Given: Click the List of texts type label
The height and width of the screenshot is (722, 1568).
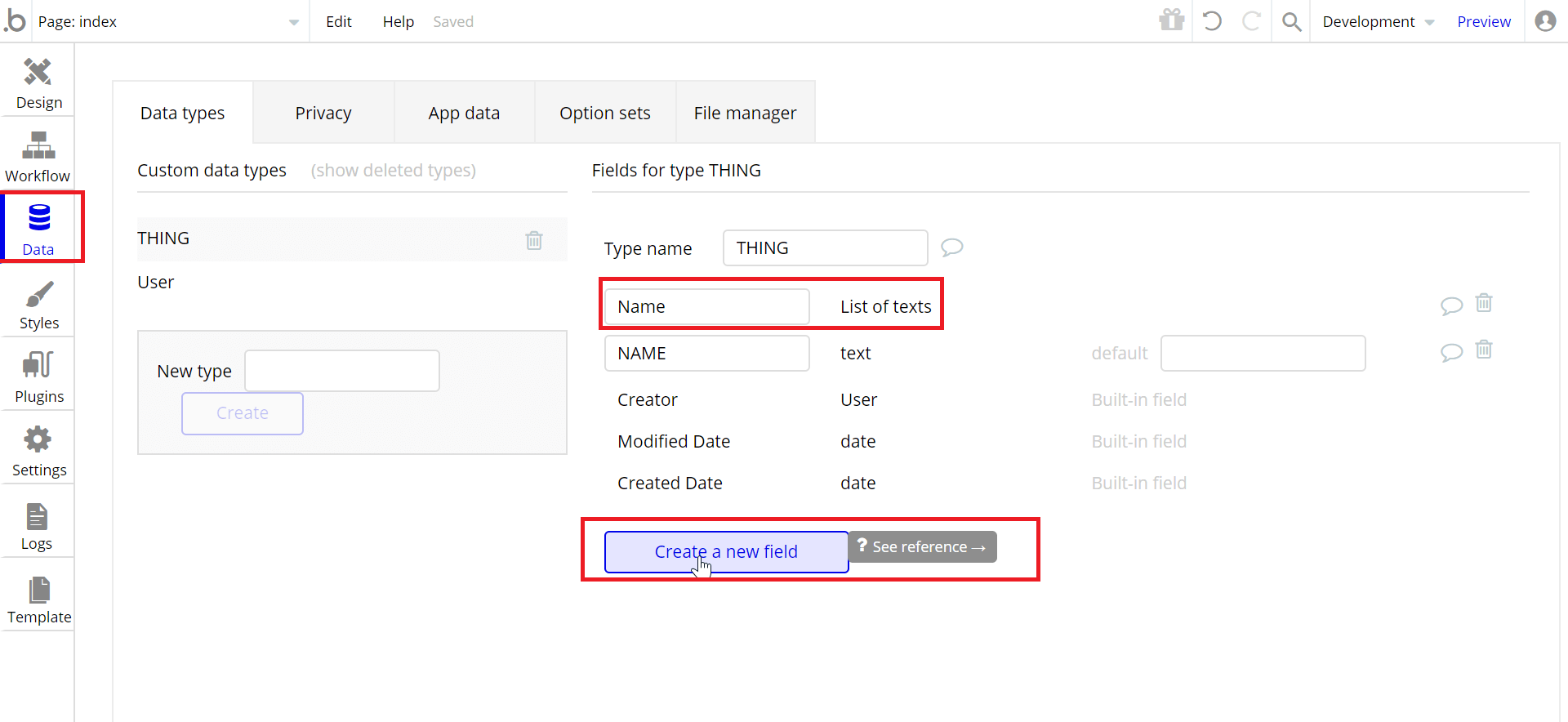Looking at the screenshot, I should pos(886,307).
